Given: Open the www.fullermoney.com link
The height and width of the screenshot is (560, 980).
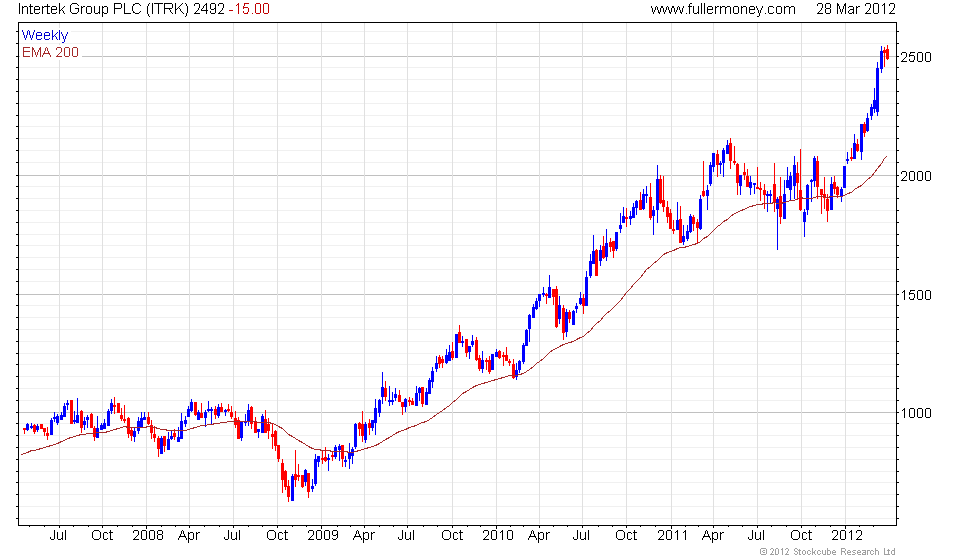Looking at the screenshot, I should [722, 9].
